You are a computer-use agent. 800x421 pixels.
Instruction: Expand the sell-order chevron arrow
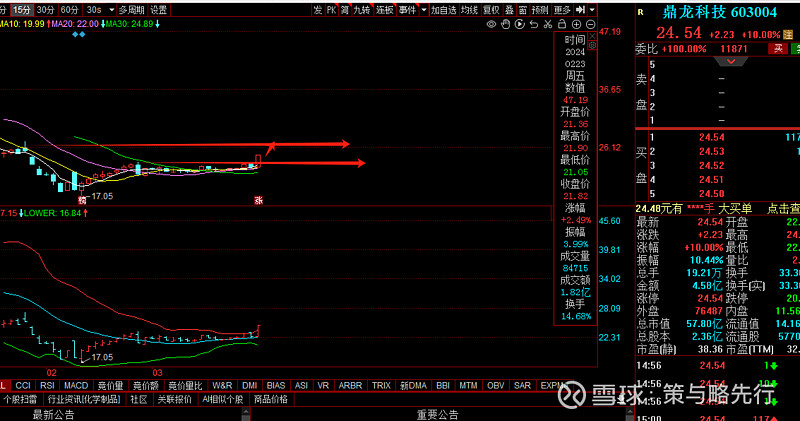[731, 61]
